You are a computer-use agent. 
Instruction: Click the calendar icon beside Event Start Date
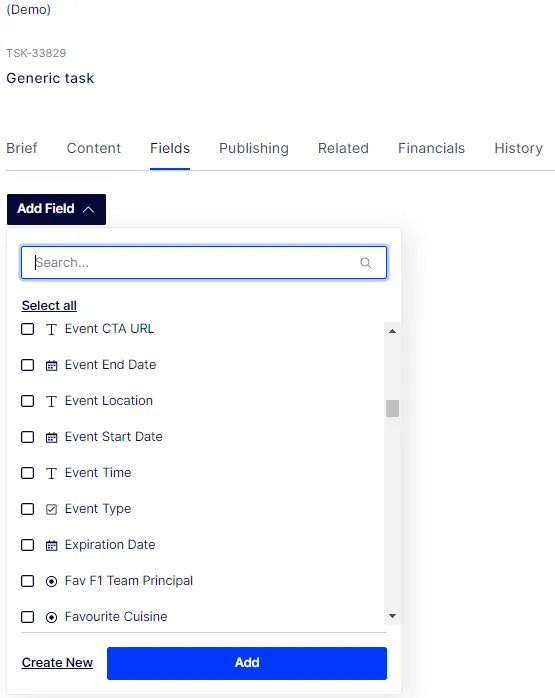pos(52,438)
